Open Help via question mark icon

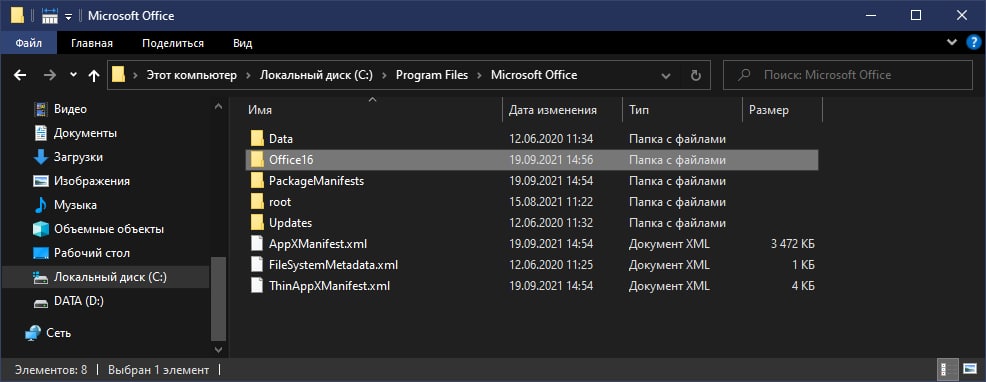click(973, 43)
